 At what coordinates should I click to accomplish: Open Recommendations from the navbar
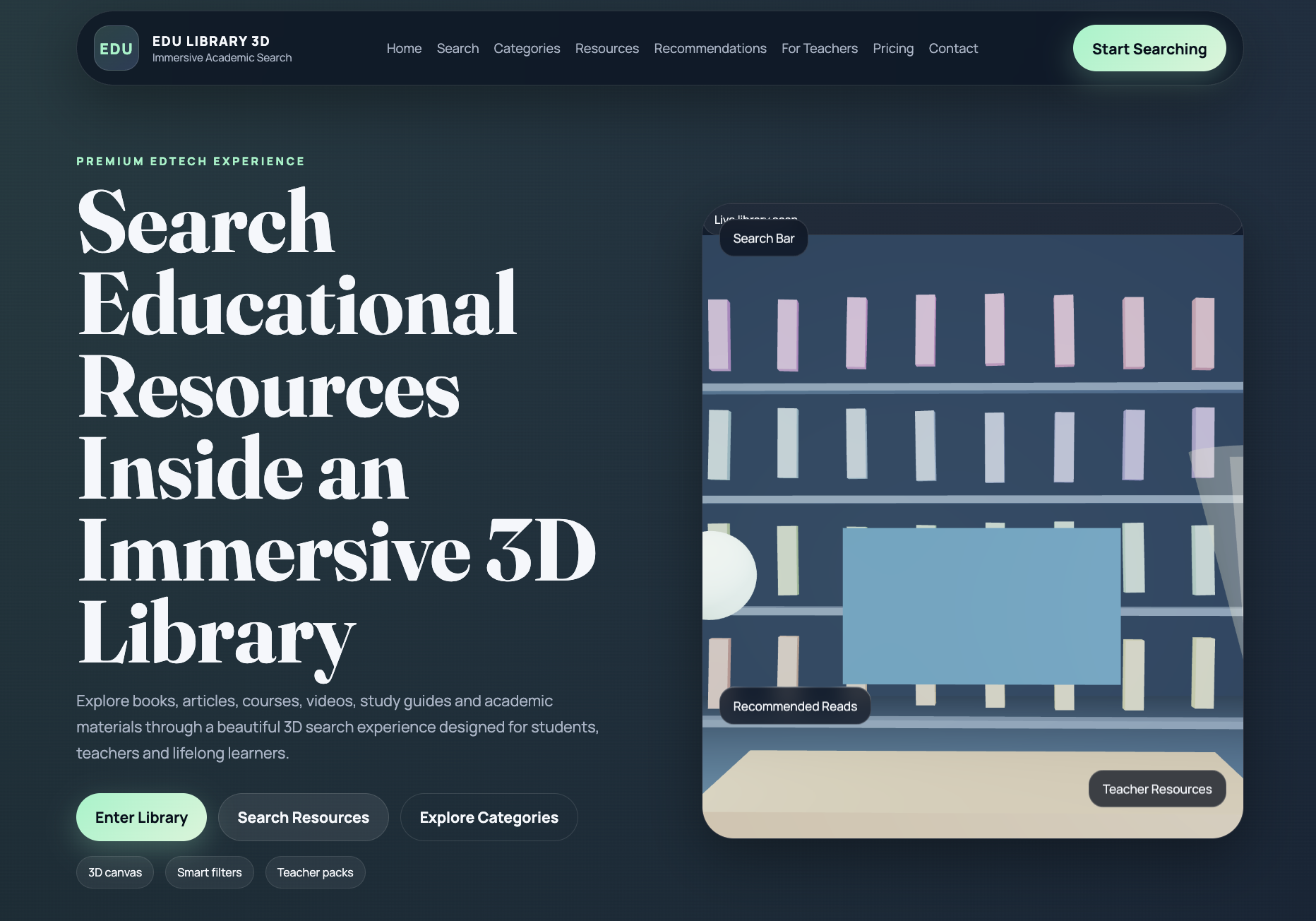[x=710, y=48]
